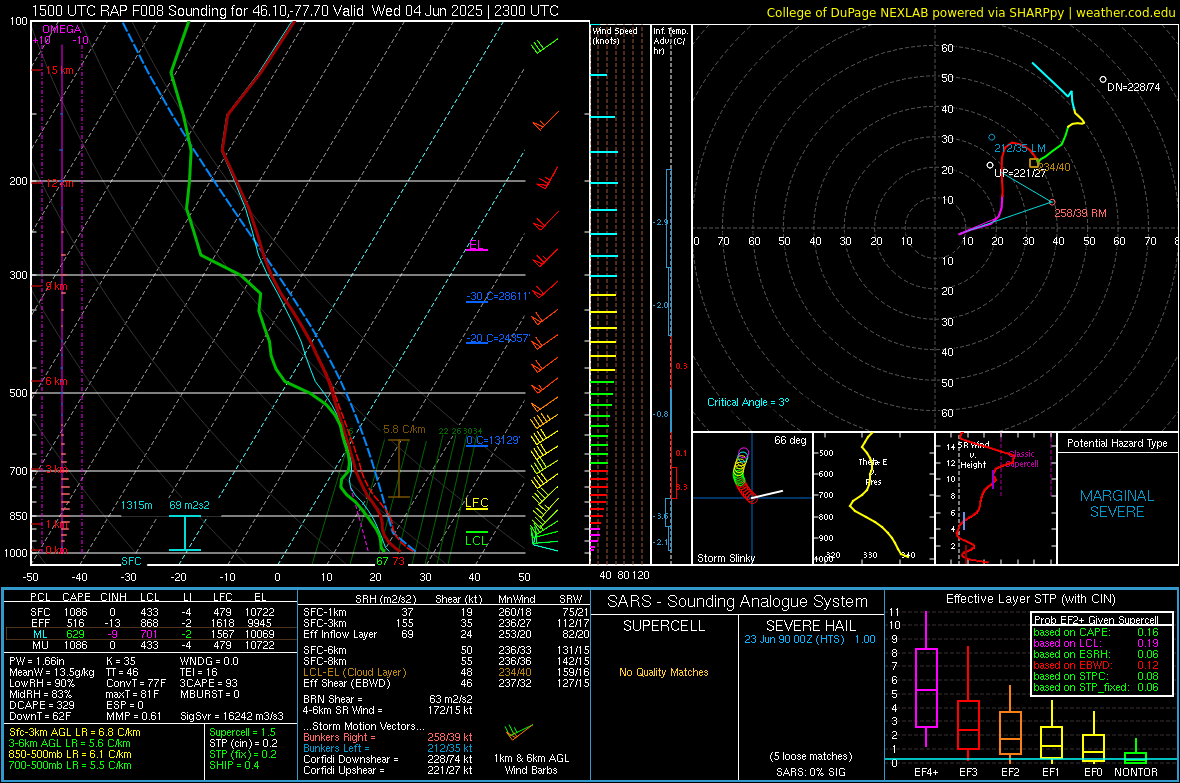The width and height of the screenshot is (1180, 783).
Task: Click the 23 Jun 90 00Z (HTS) hail match
Action: (810, 639)
